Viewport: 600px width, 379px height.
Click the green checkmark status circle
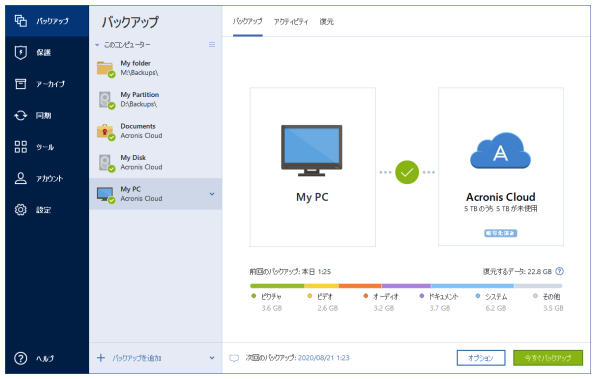tap(407, 172)
